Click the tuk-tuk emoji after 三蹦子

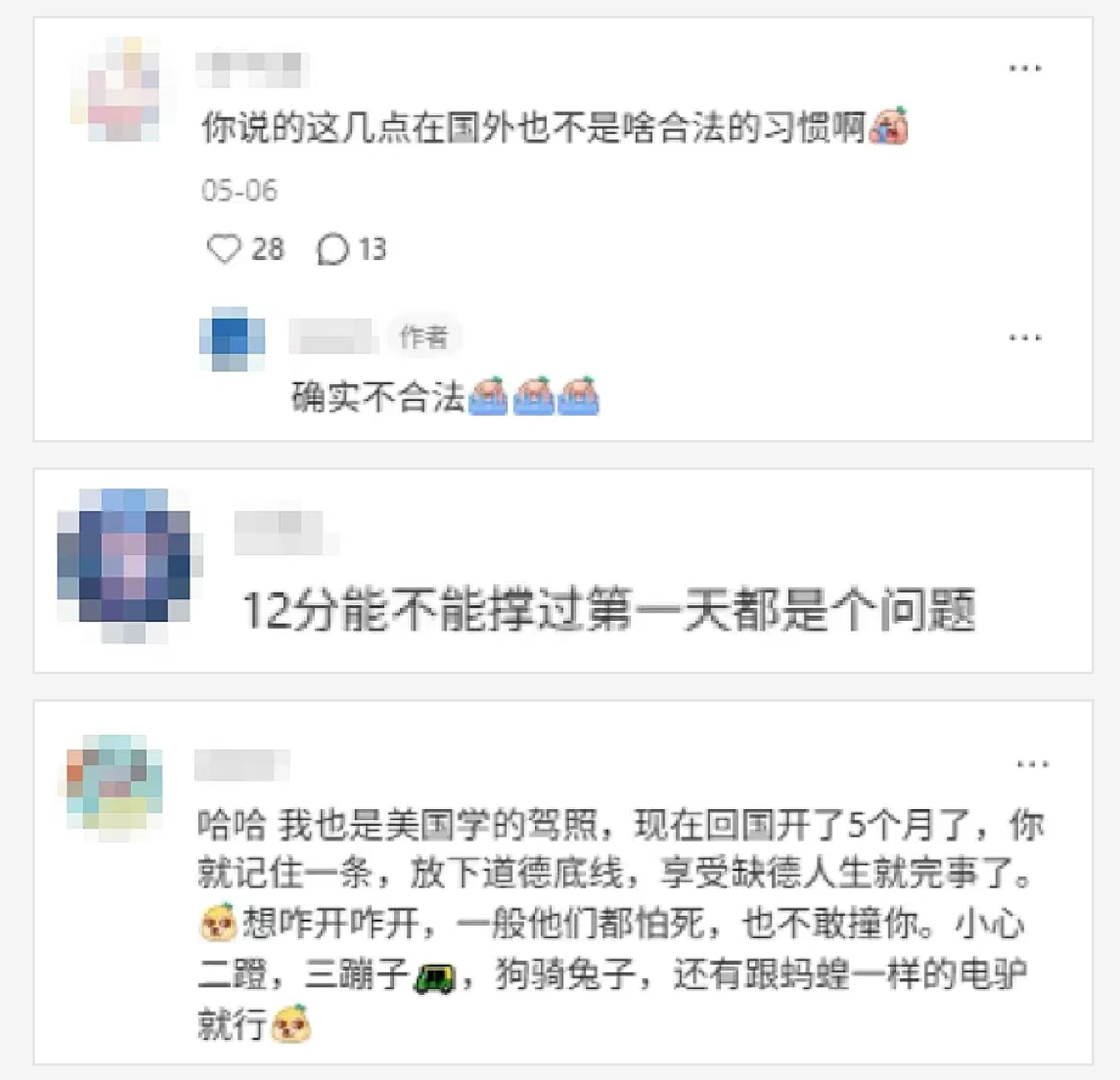tap(435, 975)
